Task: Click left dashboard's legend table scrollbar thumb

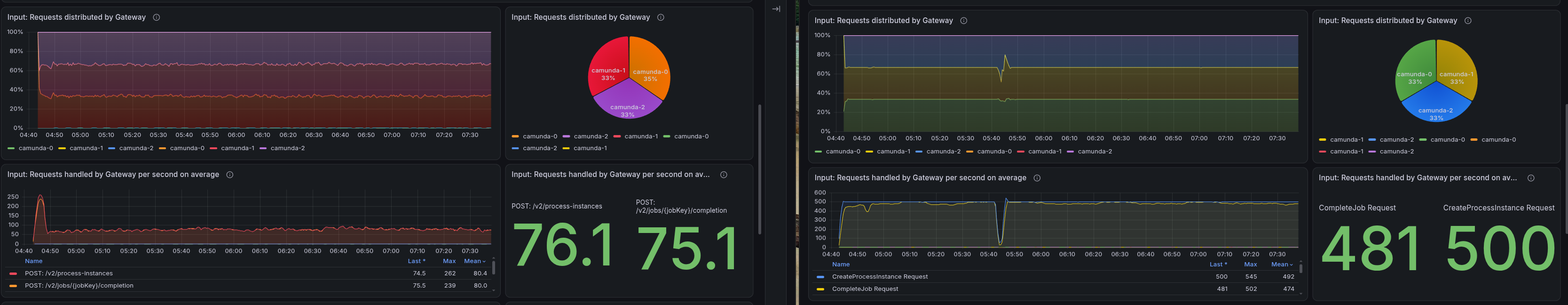Action: click(494, 268)
